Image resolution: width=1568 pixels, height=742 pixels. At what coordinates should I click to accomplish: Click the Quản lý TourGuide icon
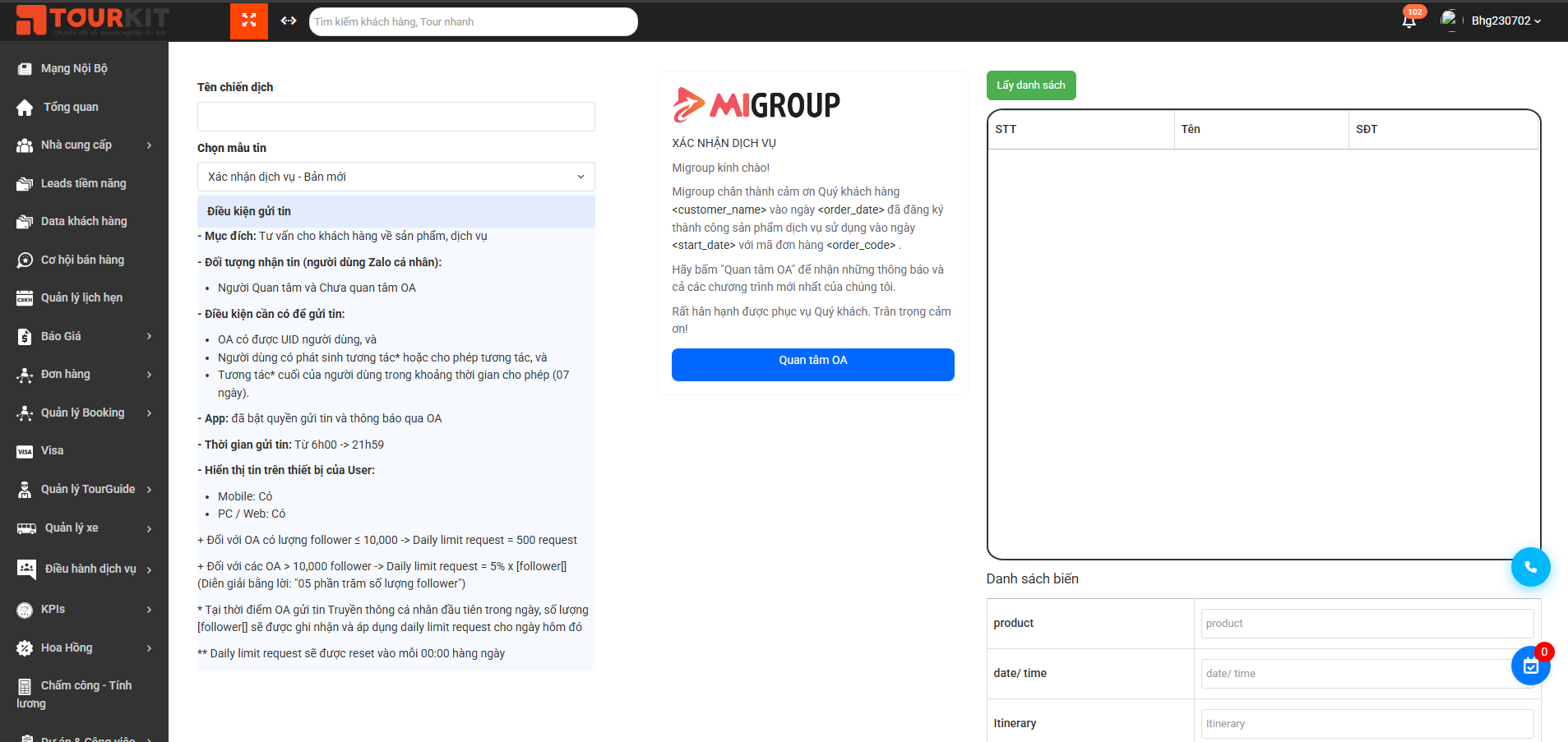pos(25,490)
